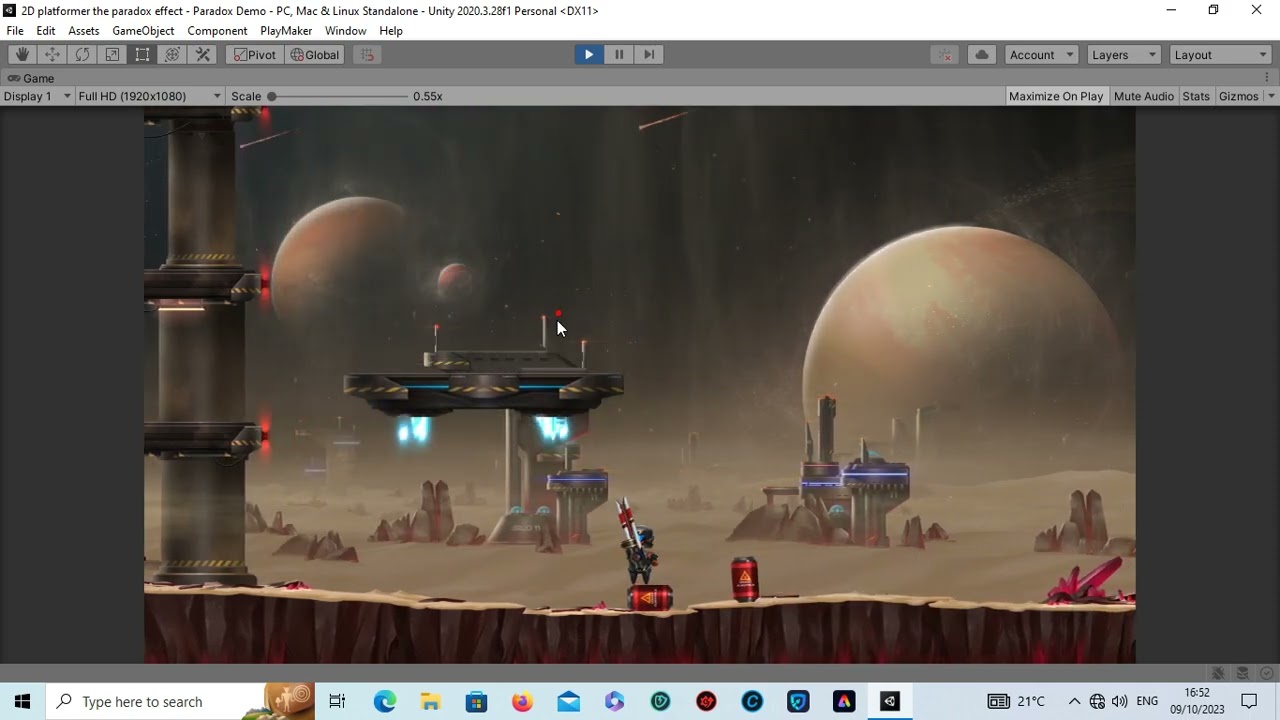Open the Window menu

coord(345,31)
